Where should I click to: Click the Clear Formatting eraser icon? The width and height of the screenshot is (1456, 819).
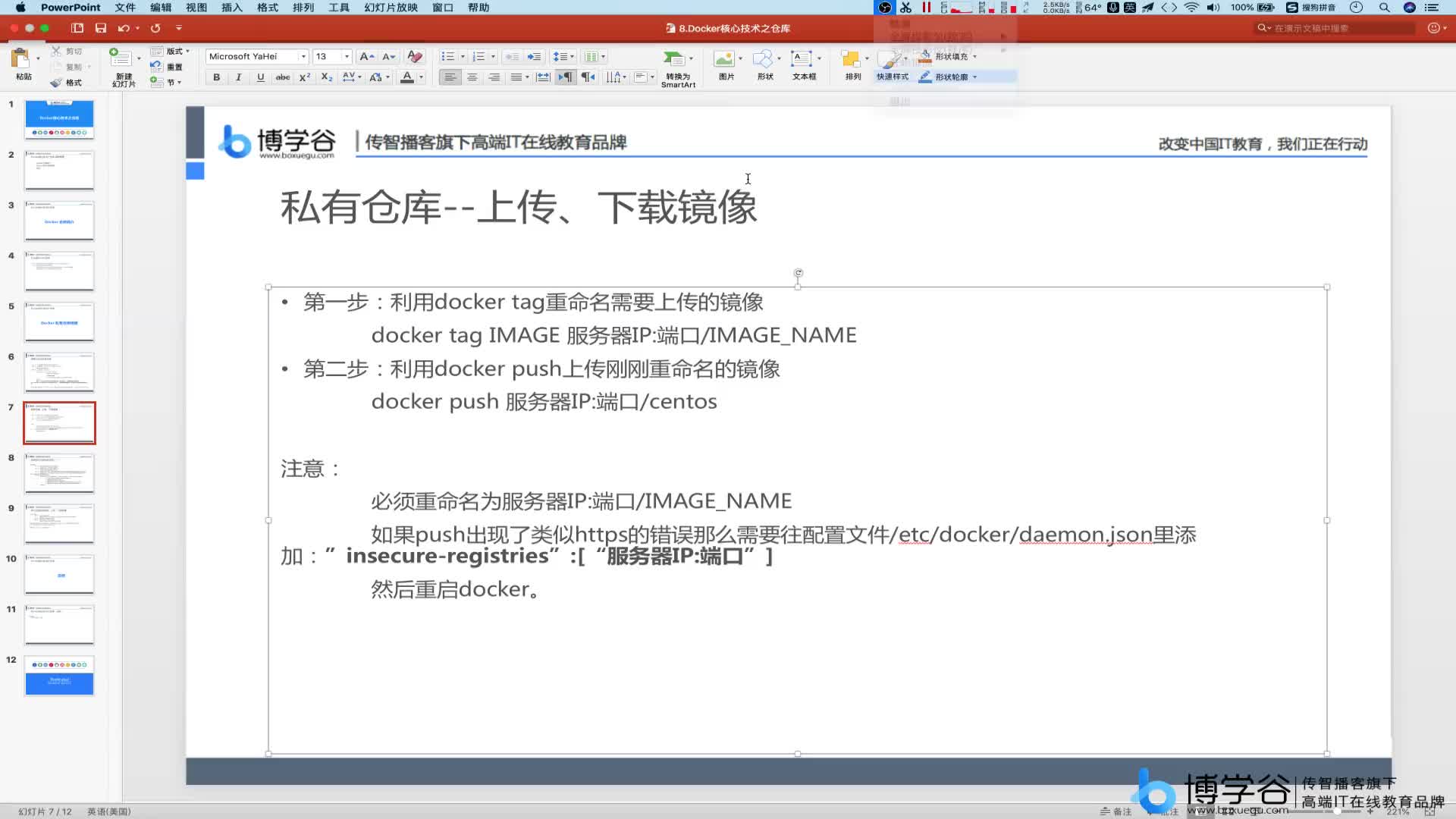(x=414, y=56)
